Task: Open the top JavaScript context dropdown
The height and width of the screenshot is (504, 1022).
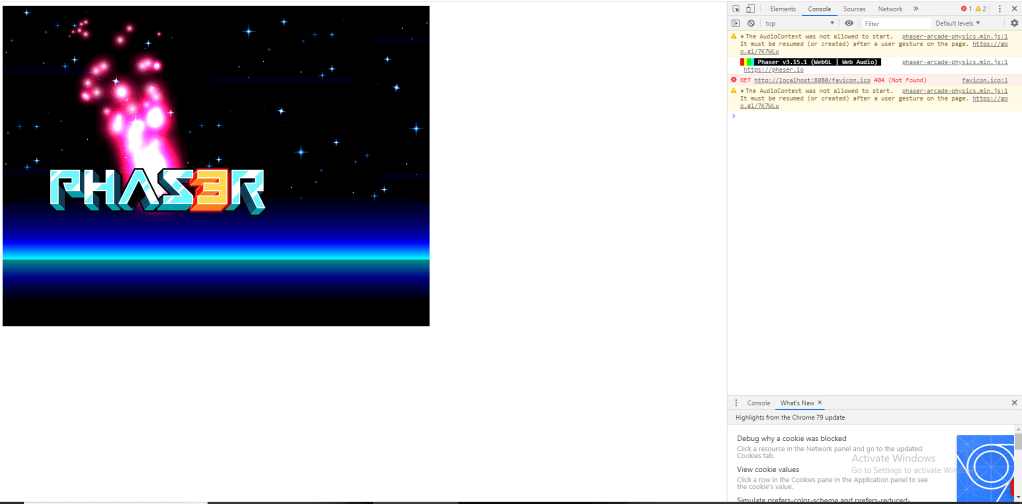Action: coord(799,23)
